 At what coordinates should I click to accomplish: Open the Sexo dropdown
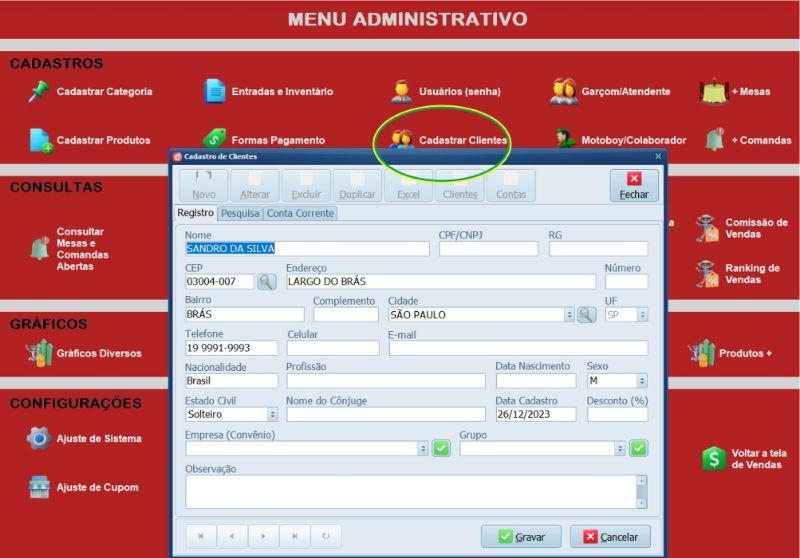point(641,381)
